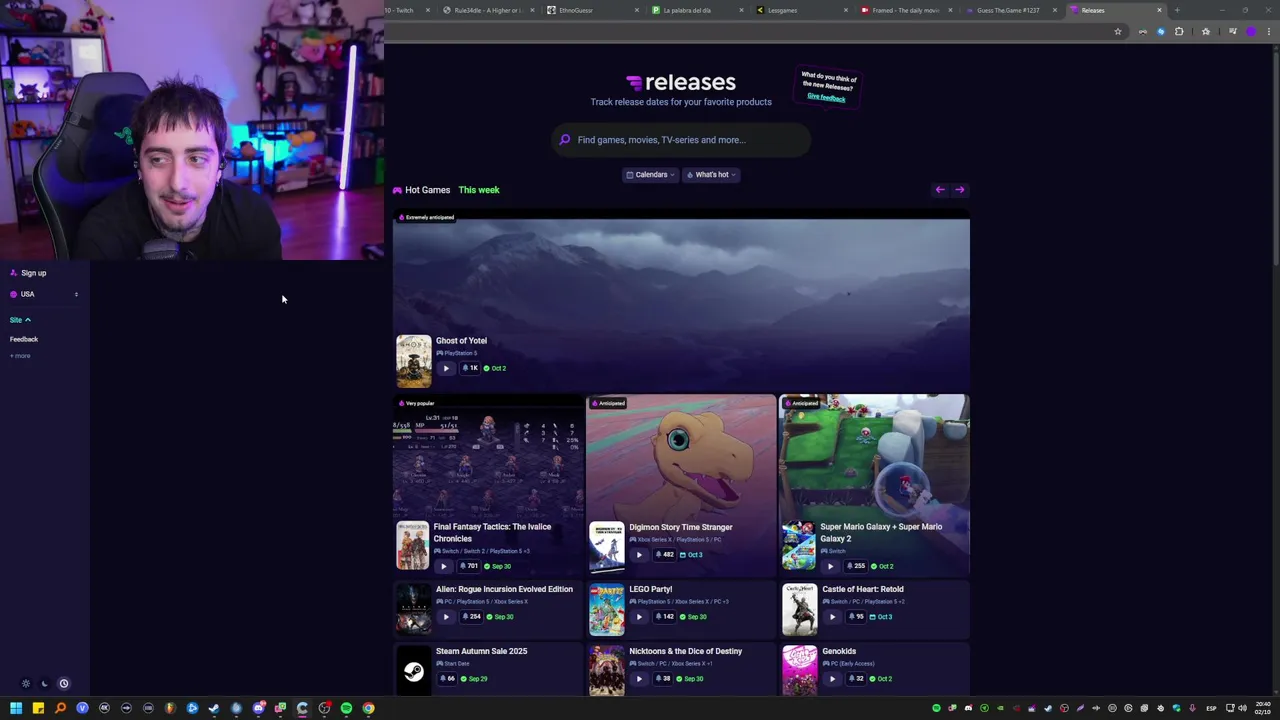This screenshot has height=720, width=1280.
Task: Open the Calendars dropdown
Action: coord(650,175)
